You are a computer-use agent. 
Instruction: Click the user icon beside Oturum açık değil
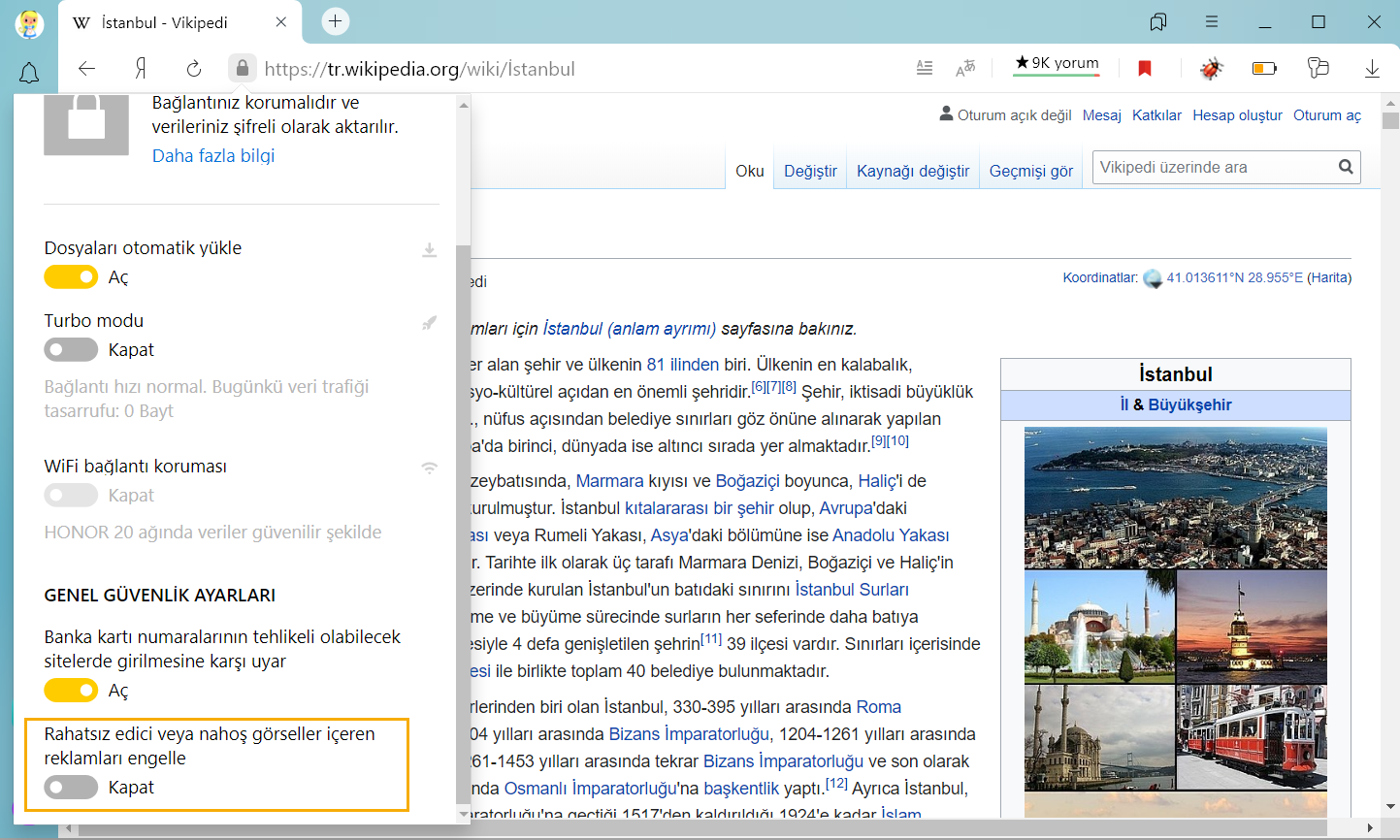[946, 113]
